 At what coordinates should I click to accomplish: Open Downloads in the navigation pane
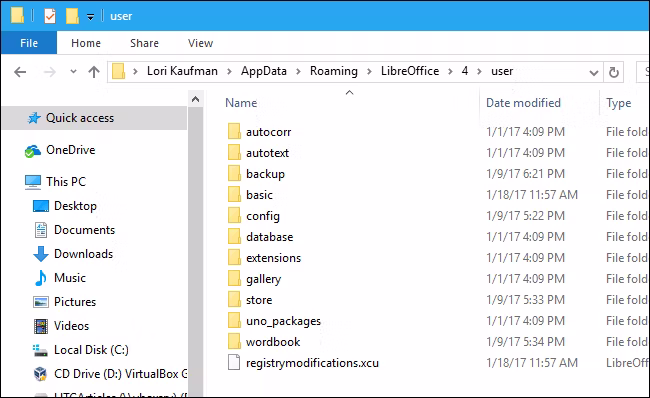(83, 254)
